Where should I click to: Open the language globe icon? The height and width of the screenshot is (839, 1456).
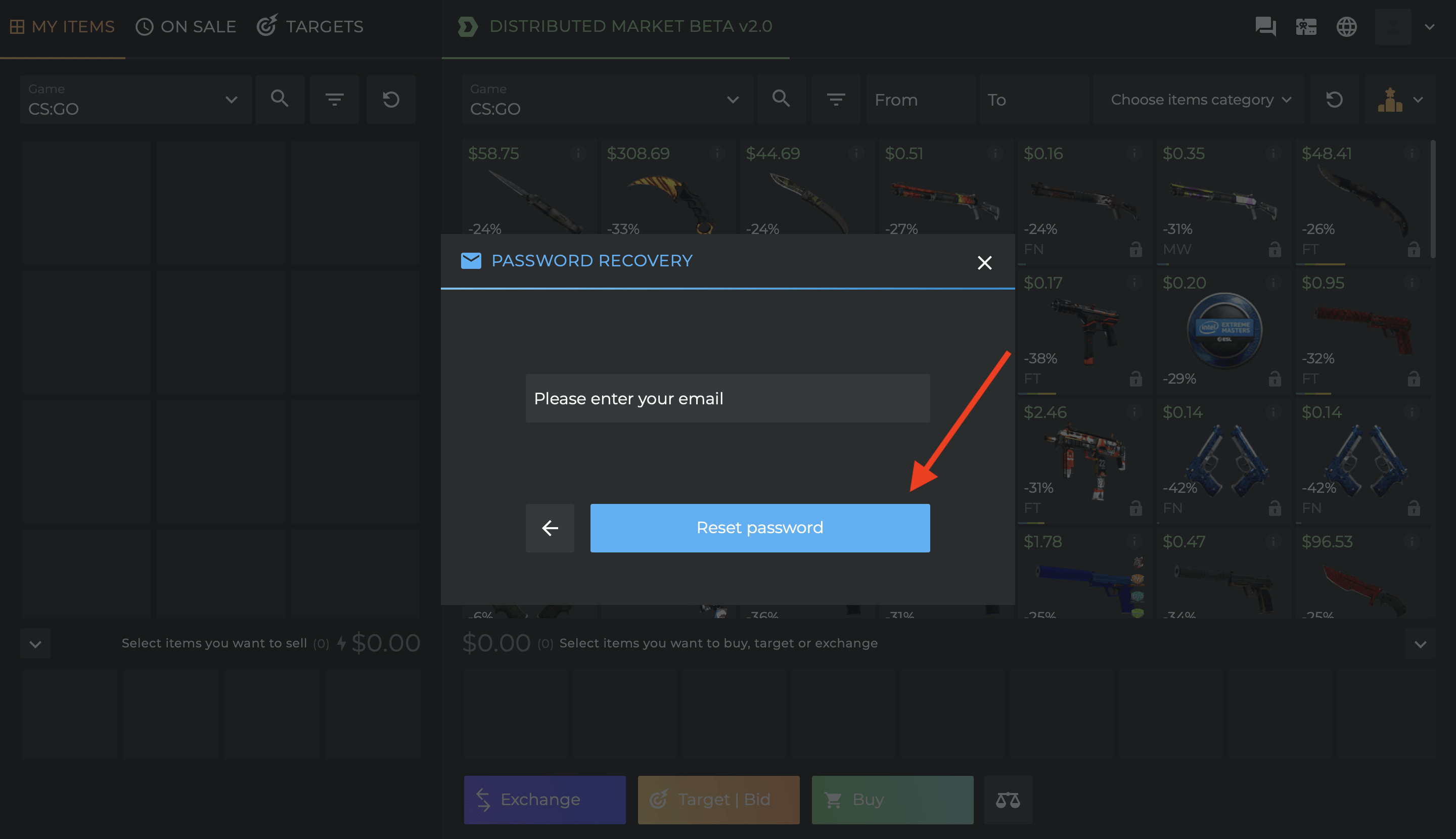coord(1346,26)
